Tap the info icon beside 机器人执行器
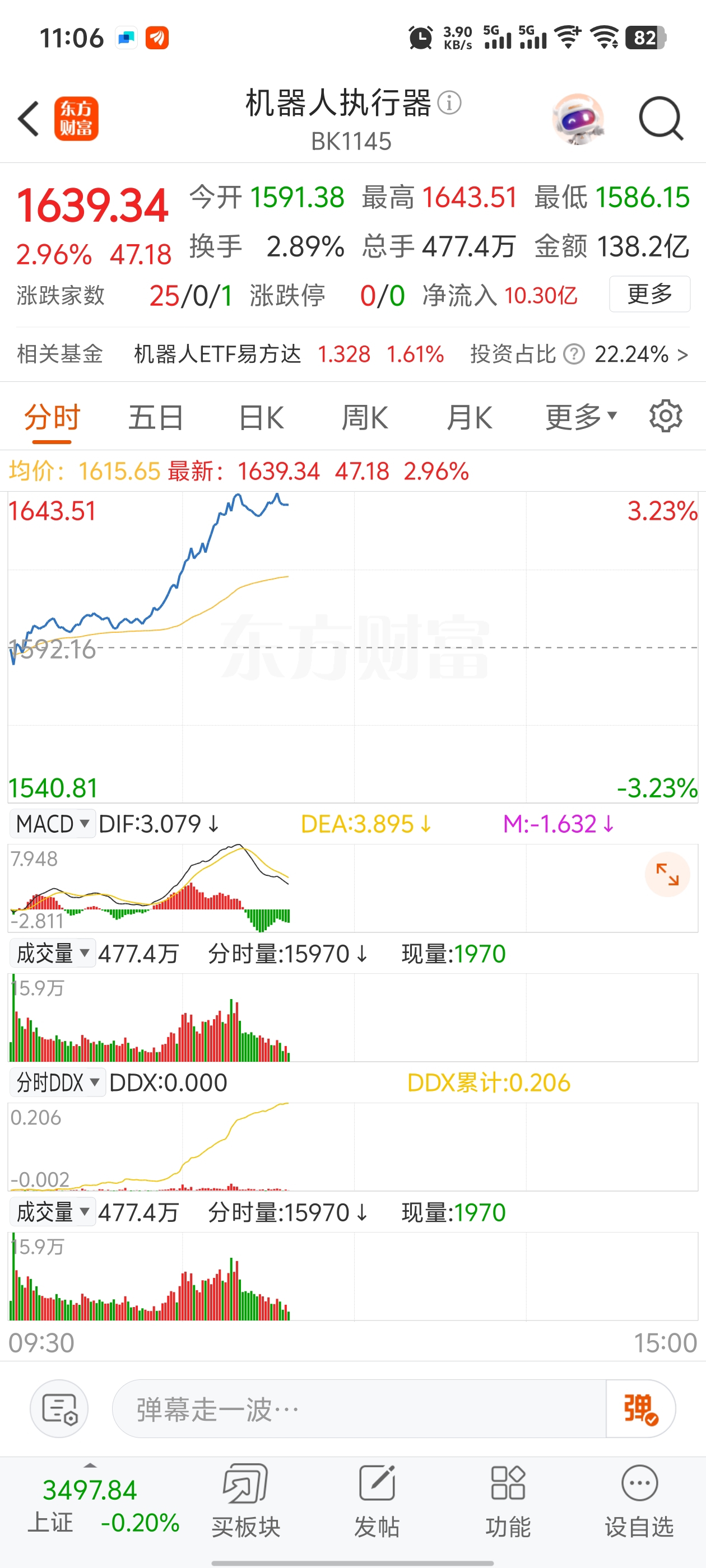This screenshot has height=1568, width=706. [449, 102]
